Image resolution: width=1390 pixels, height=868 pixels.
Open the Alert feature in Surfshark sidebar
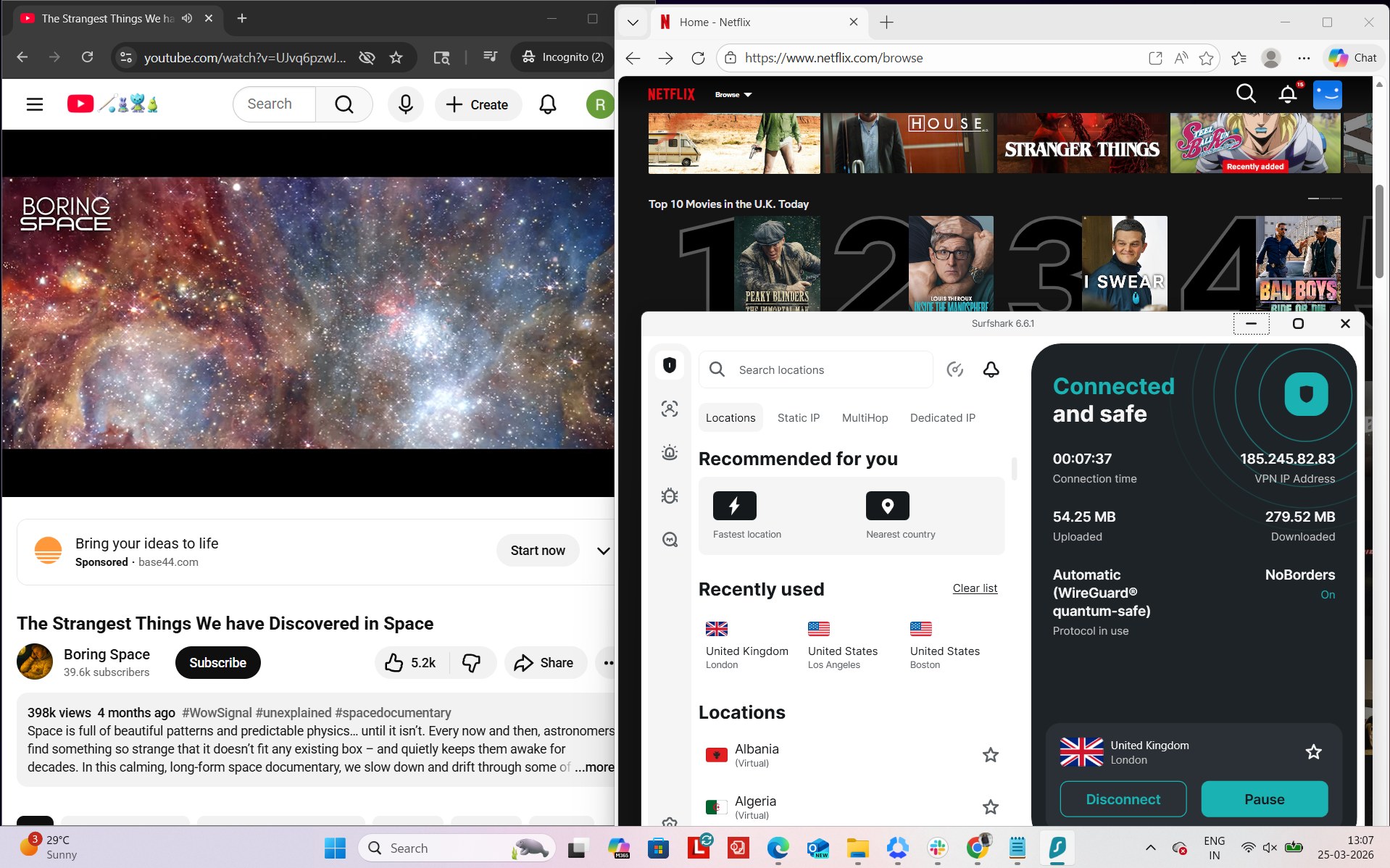(x=669, y=452)
